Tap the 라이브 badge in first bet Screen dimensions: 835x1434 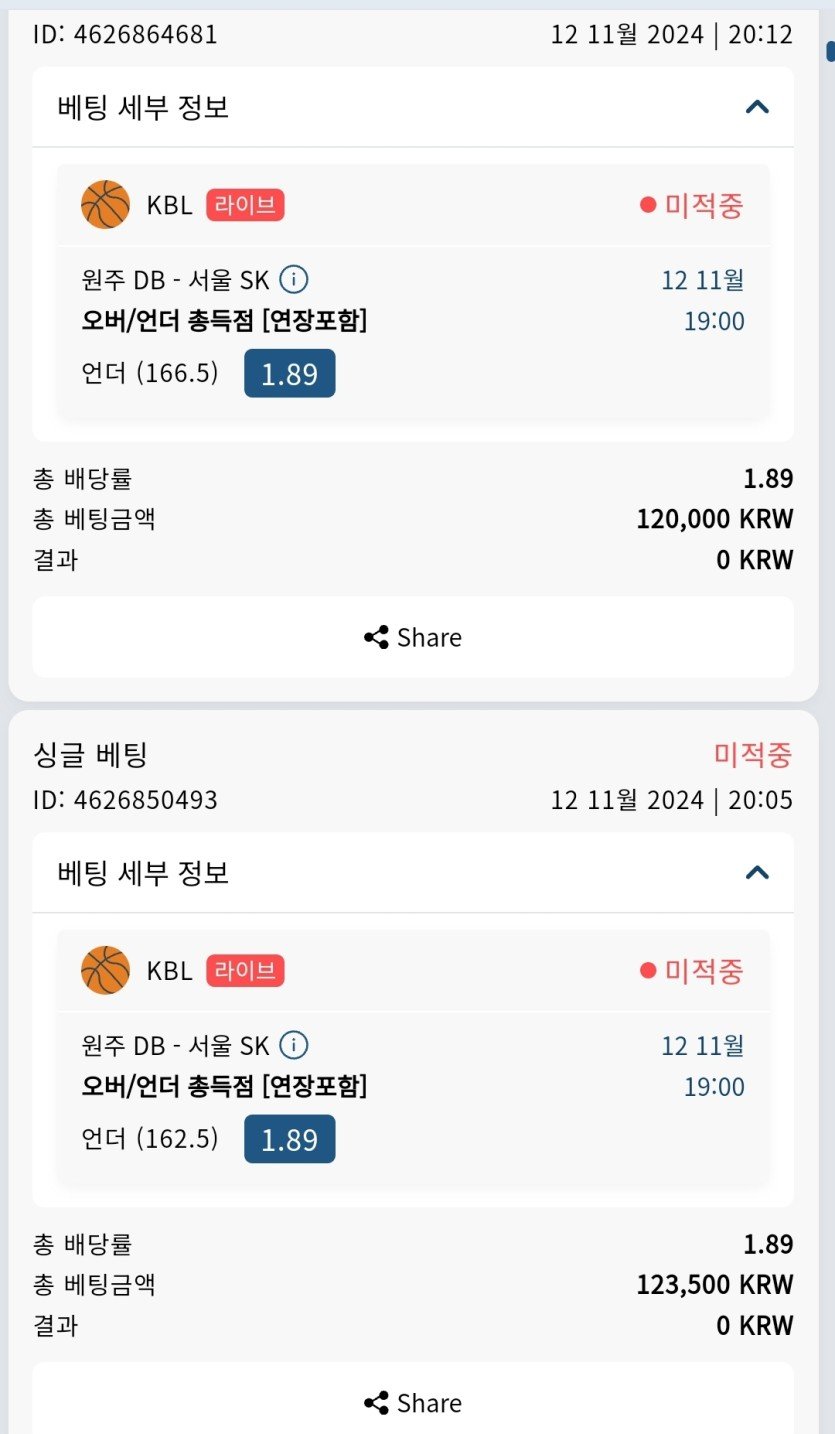[x=245, y=205]
